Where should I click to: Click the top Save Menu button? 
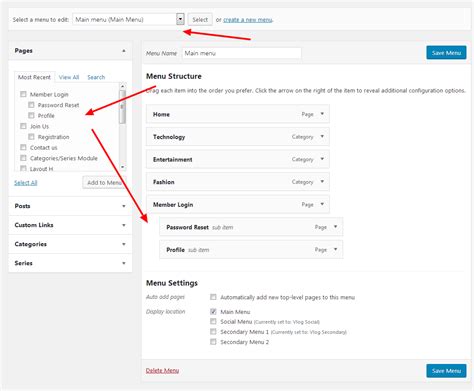[446, 53]
